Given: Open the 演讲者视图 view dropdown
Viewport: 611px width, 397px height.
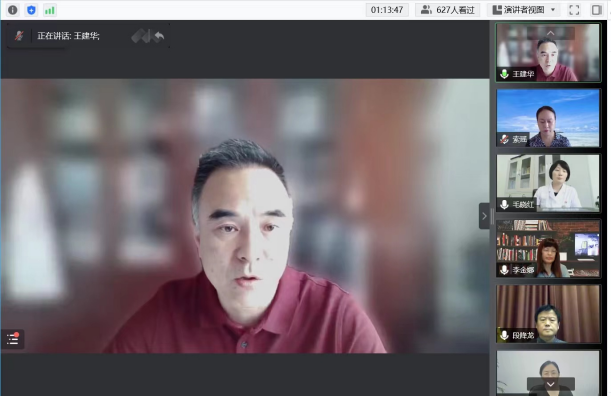Looking at the screenshot, I should point(524,10).
